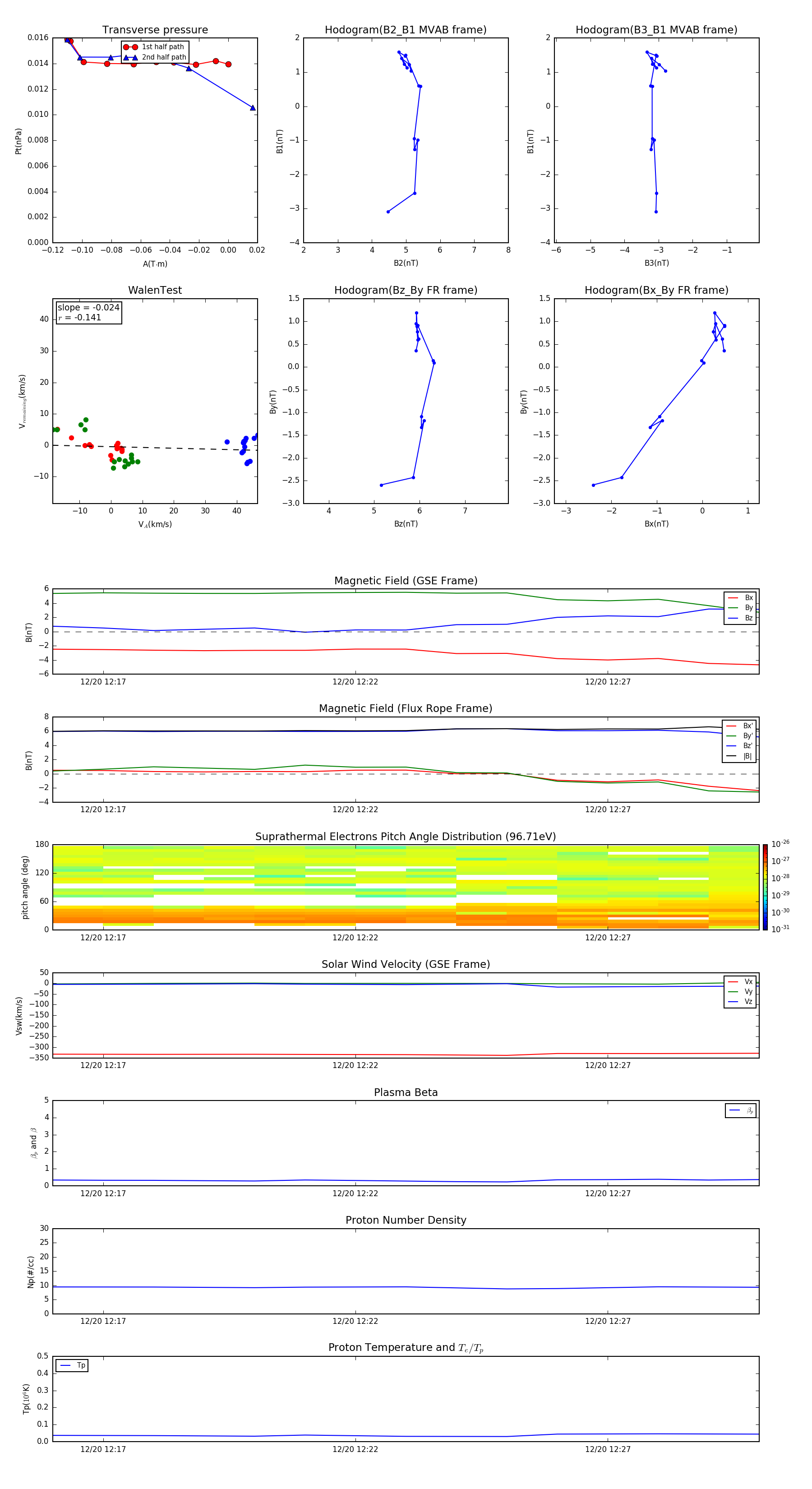Click the 'Pt(nPa)' y-axis label
Image resolution: width=812 pixels, height=1489 pixels.
(x=18, y=140)
